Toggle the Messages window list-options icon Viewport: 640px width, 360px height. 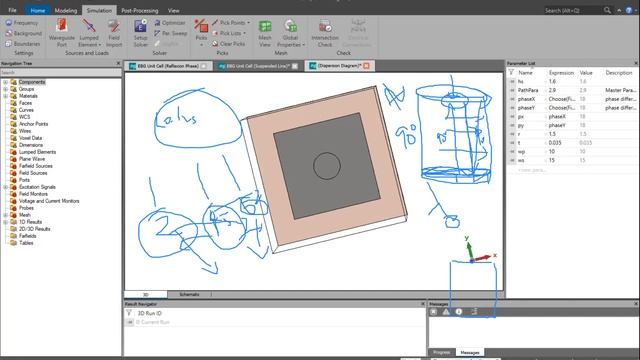coord(474,312)
